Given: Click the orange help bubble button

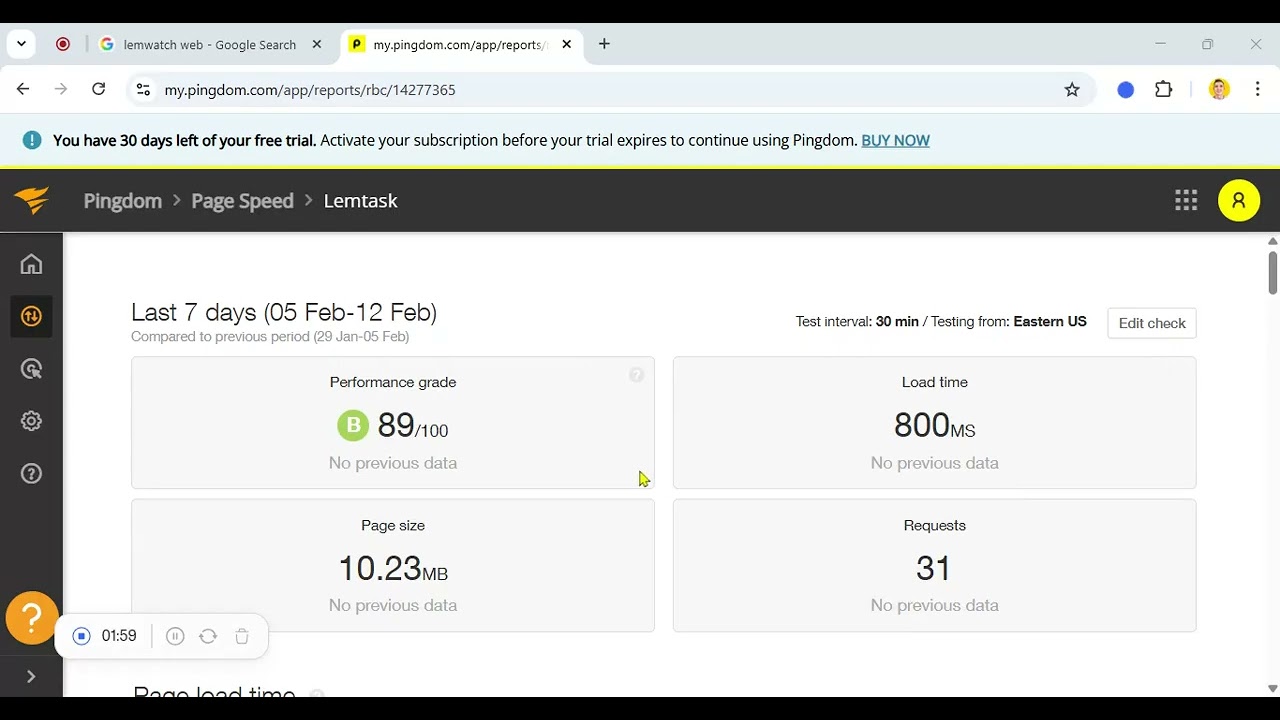Looking at the screenshot, I should tap(32, 618).
